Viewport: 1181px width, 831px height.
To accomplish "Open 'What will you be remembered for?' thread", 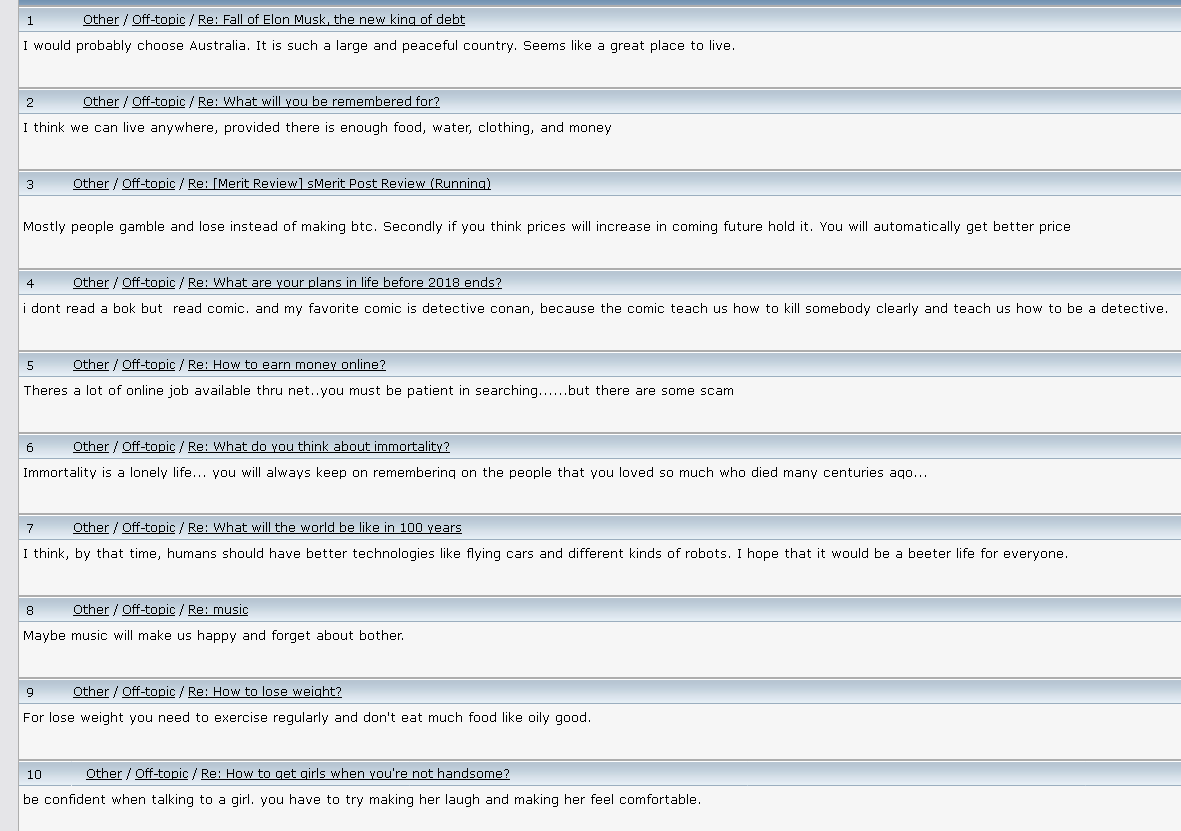I will [319, 102].
